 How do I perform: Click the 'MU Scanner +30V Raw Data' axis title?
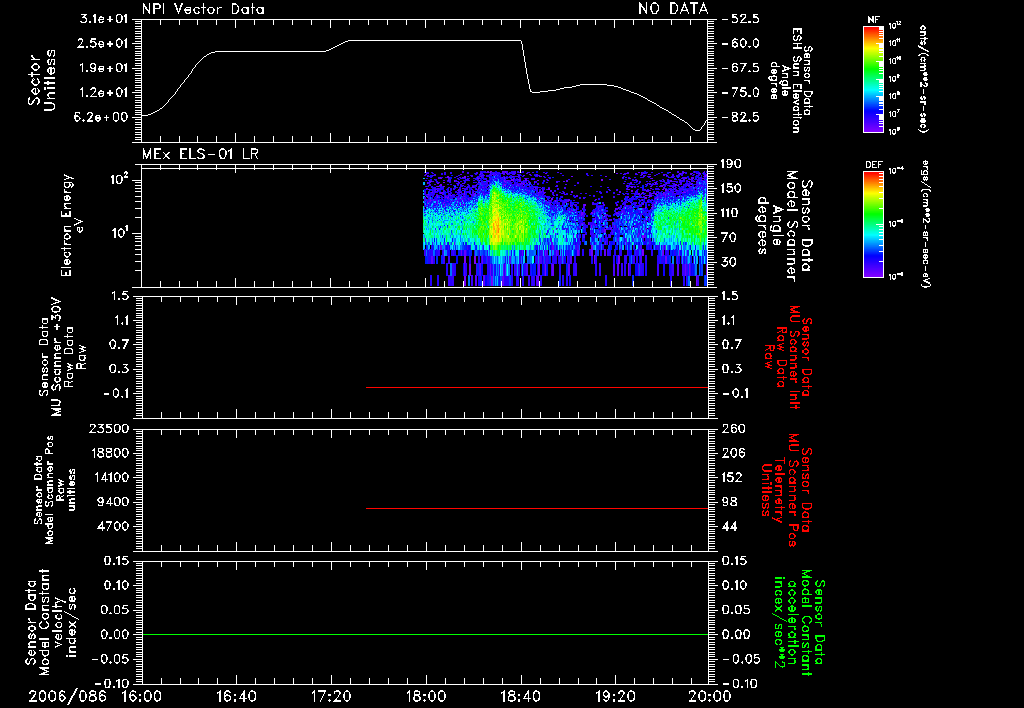[x=62, y=358]
